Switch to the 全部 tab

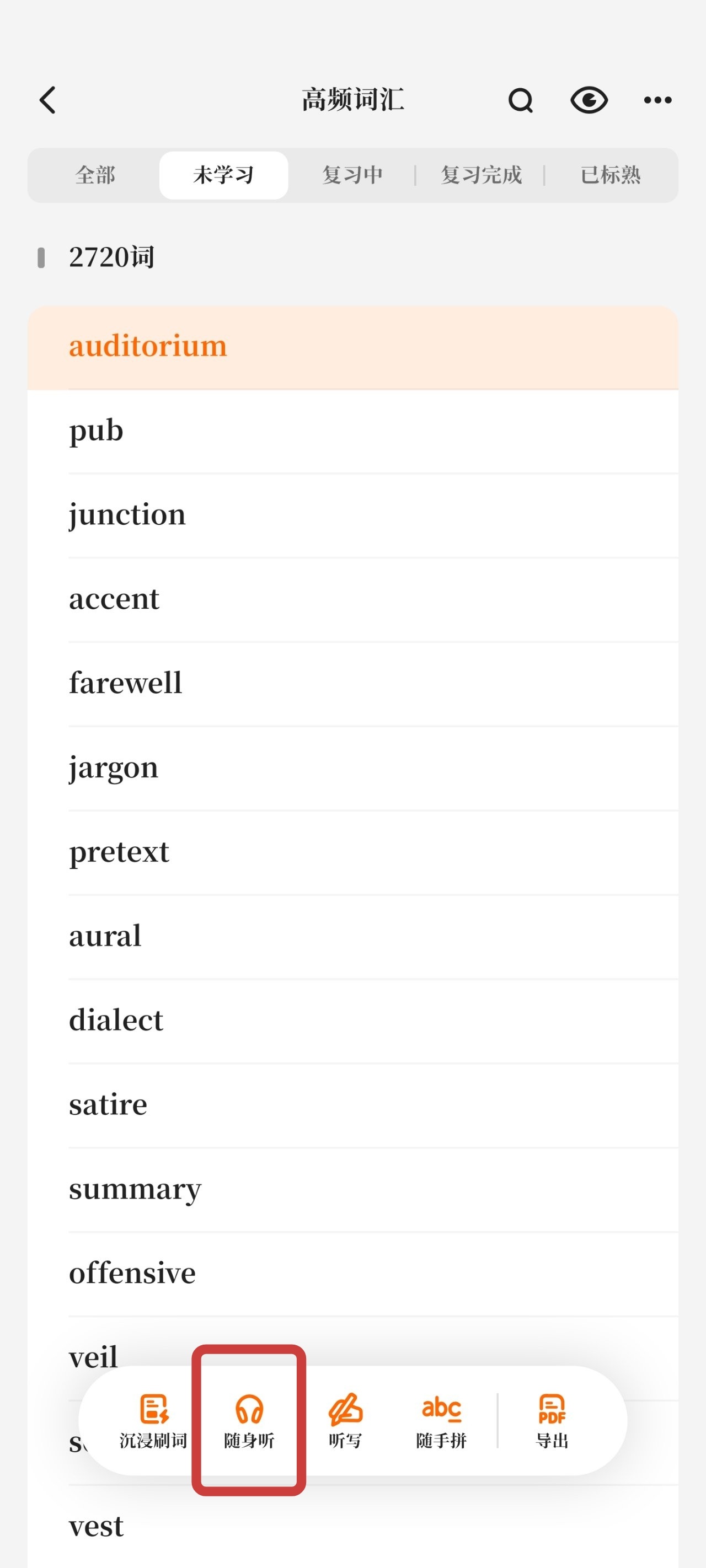(x=95, y=175)
